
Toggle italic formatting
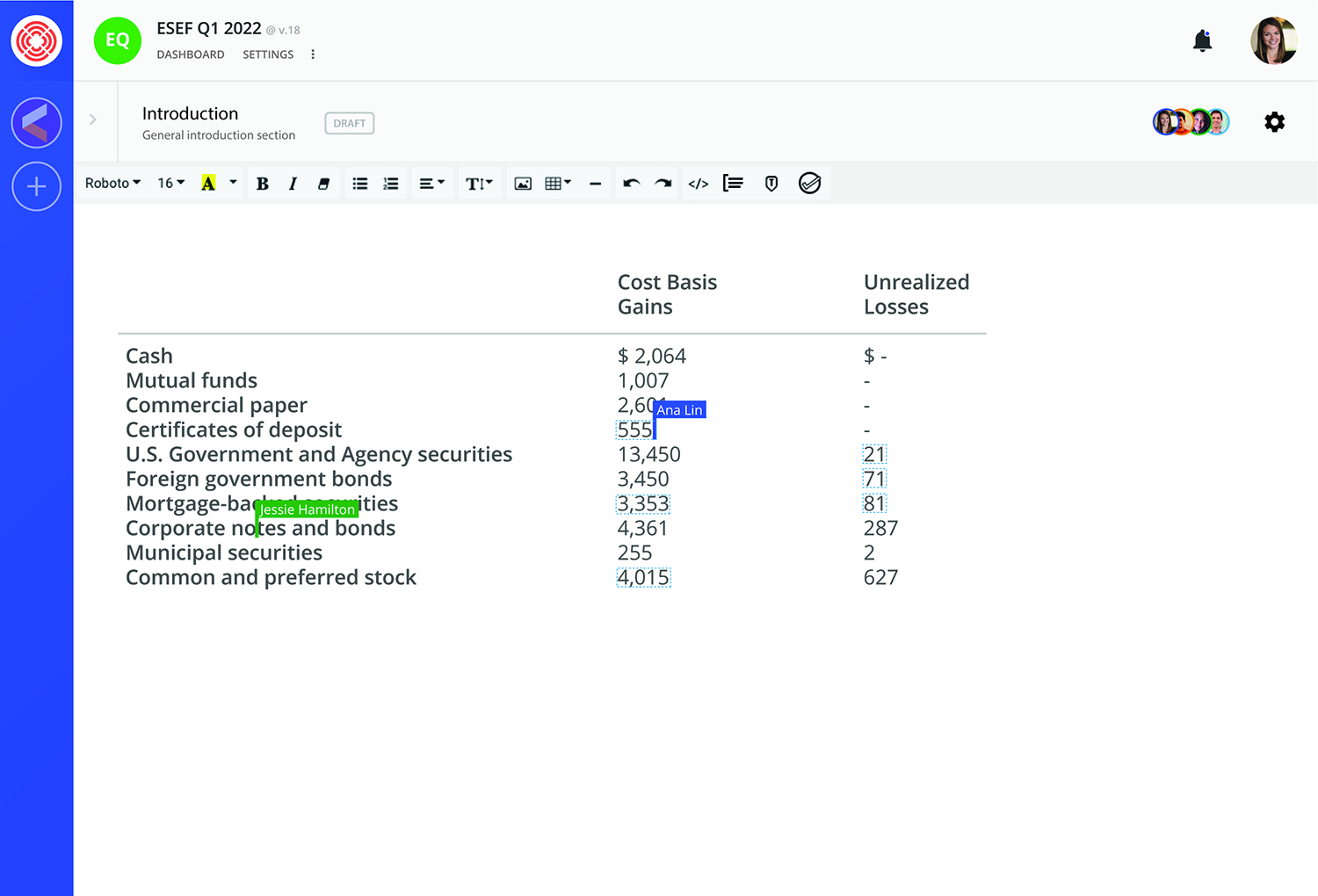pos(293,184)
